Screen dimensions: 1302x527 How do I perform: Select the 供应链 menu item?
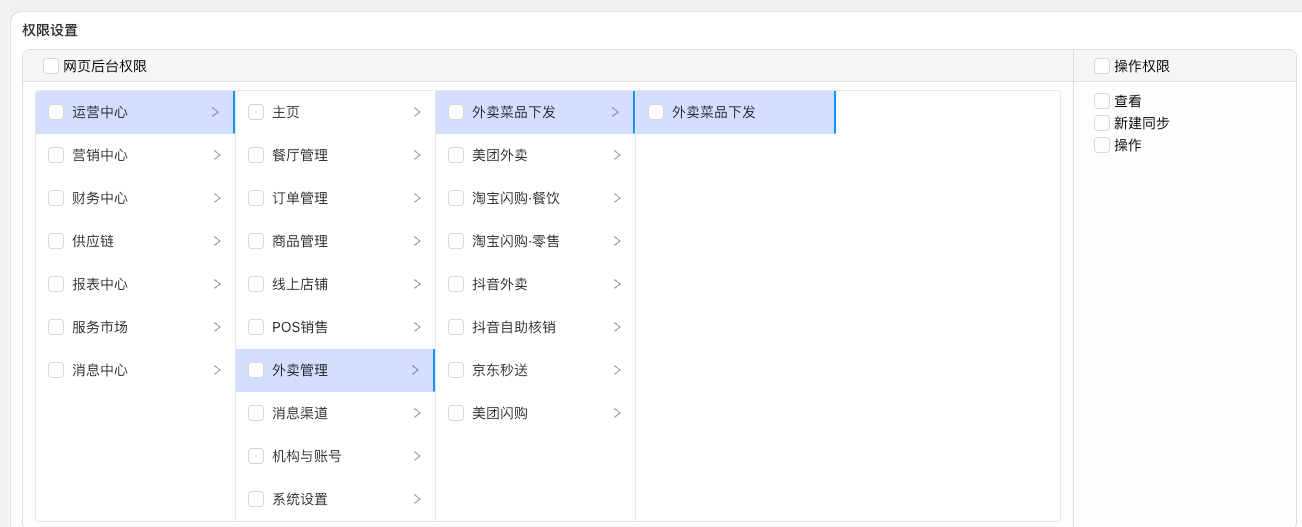pyautogui.click(x=93, y=241)
